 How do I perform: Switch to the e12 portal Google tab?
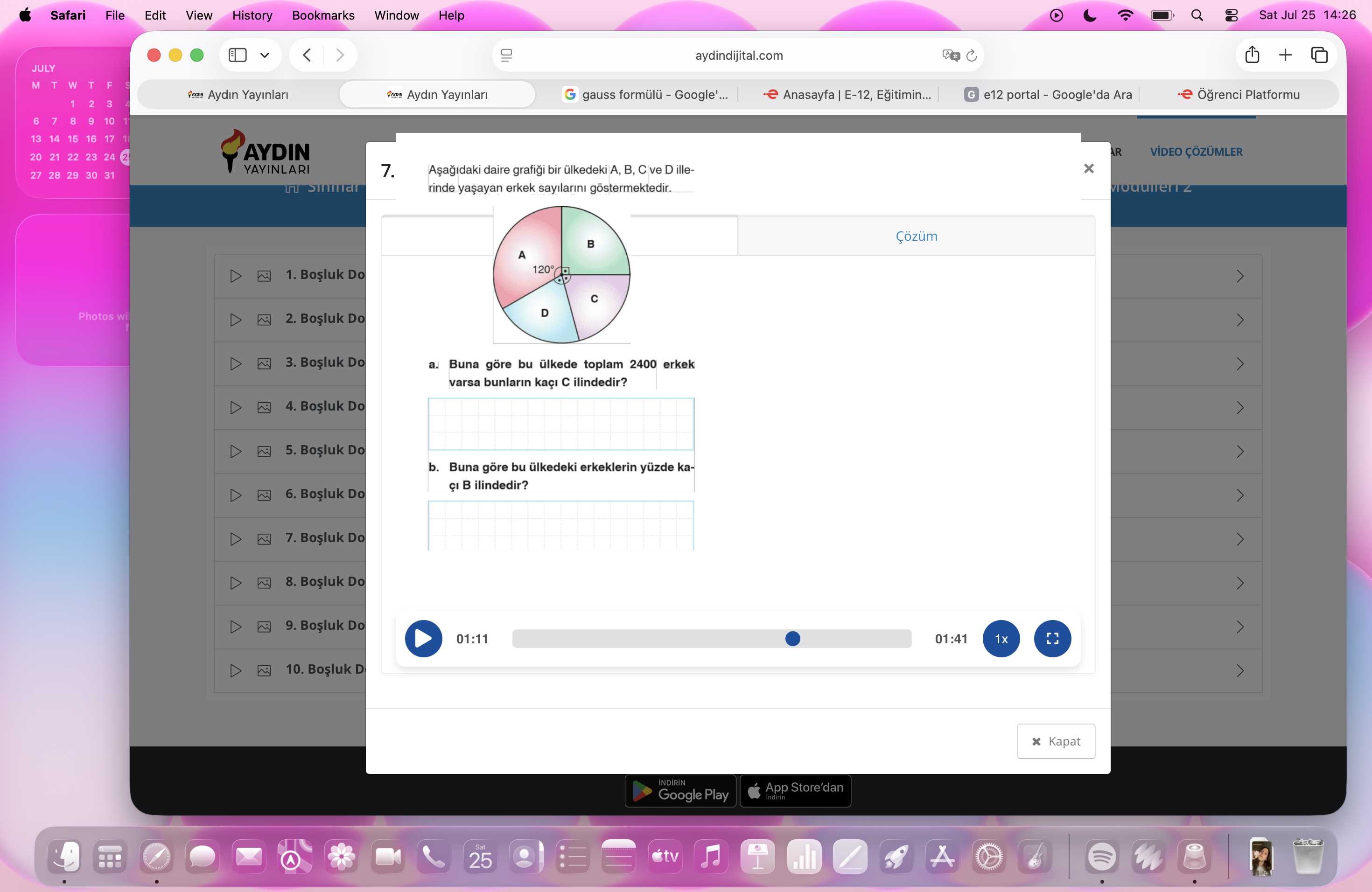coord(1048,95)
